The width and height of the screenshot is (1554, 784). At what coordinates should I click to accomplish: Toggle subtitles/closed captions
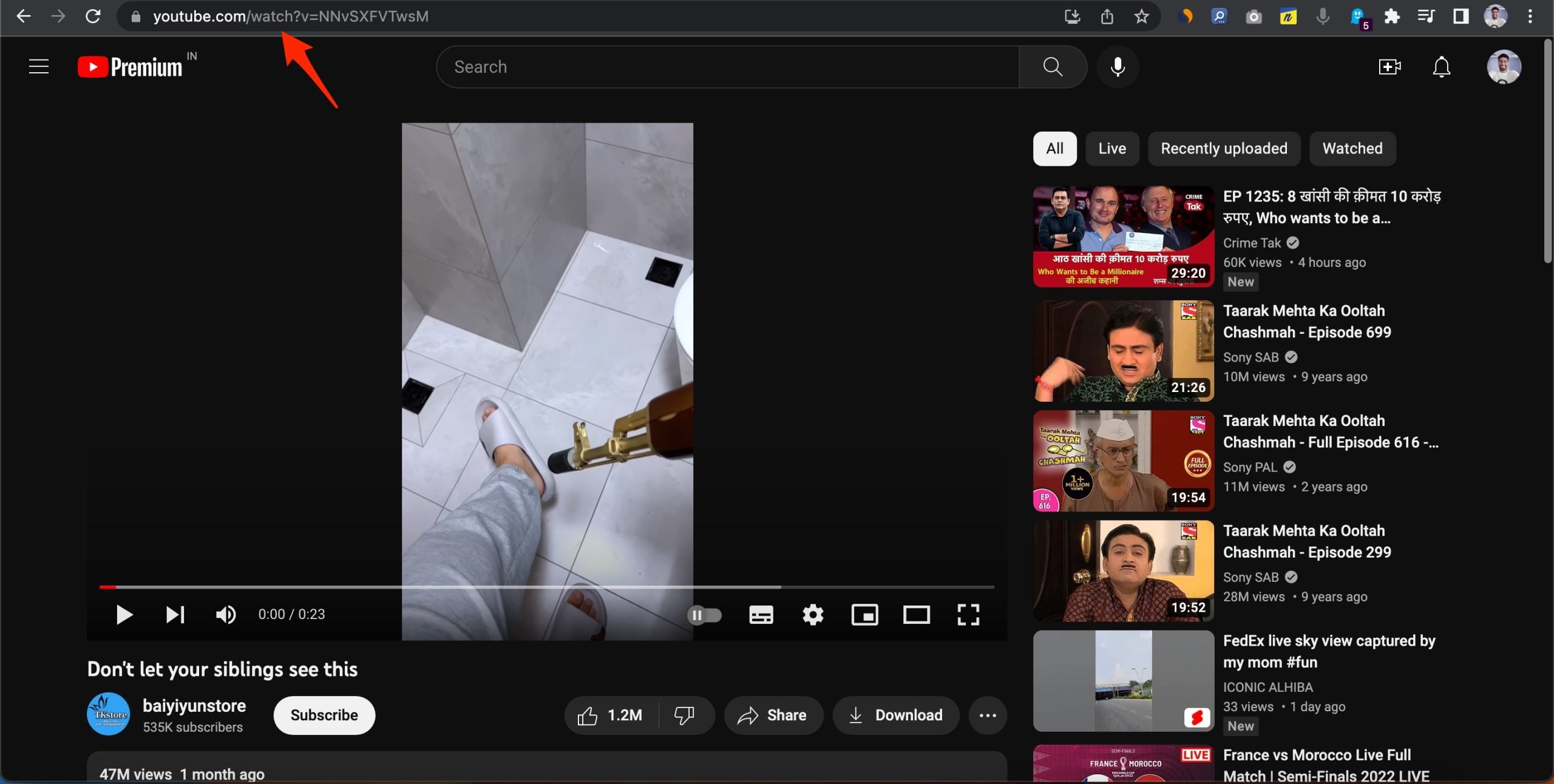tap(761, 615)
